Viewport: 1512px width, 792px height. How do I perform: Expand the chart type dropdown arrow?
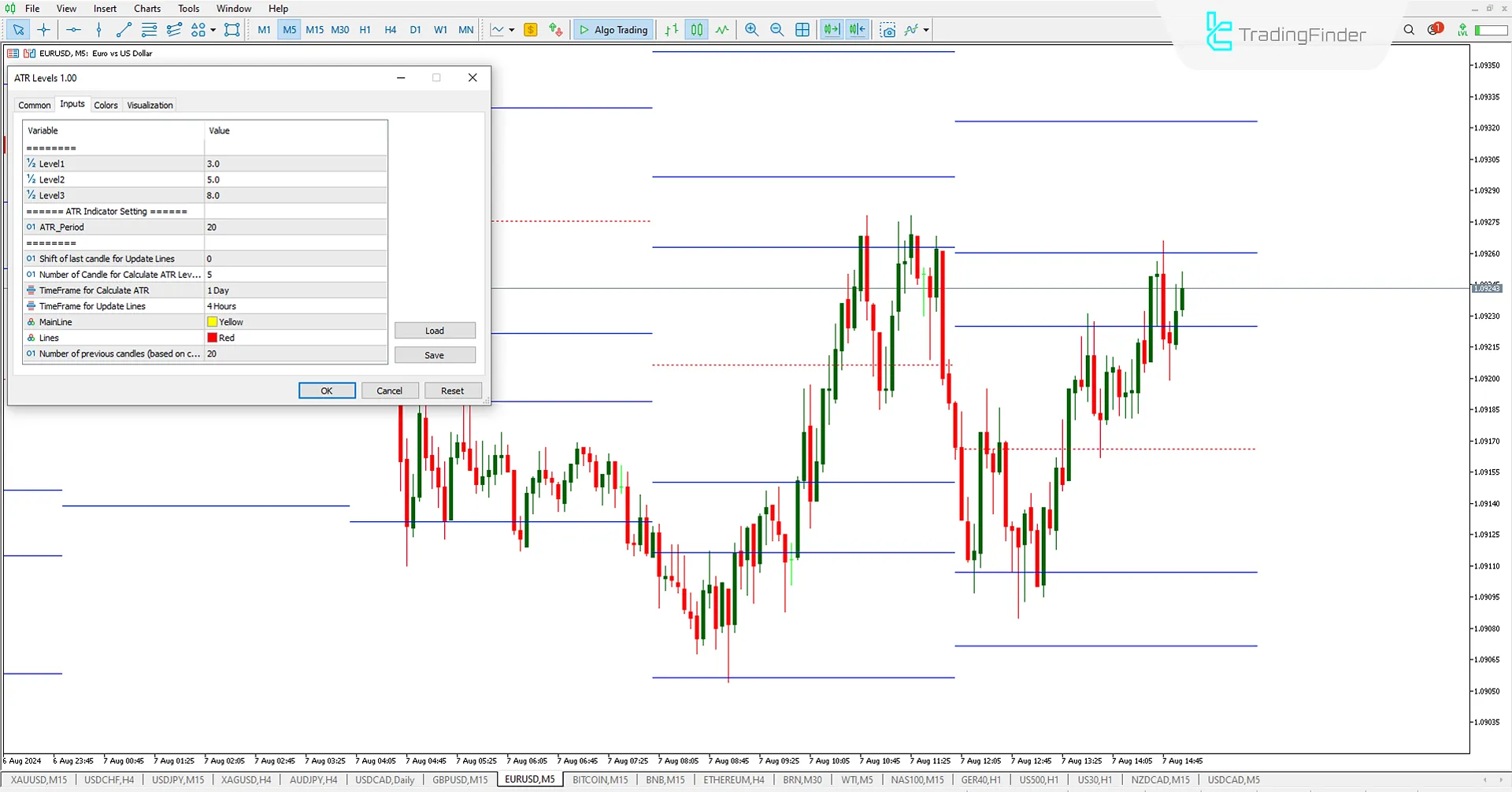[x=510, y=30]
